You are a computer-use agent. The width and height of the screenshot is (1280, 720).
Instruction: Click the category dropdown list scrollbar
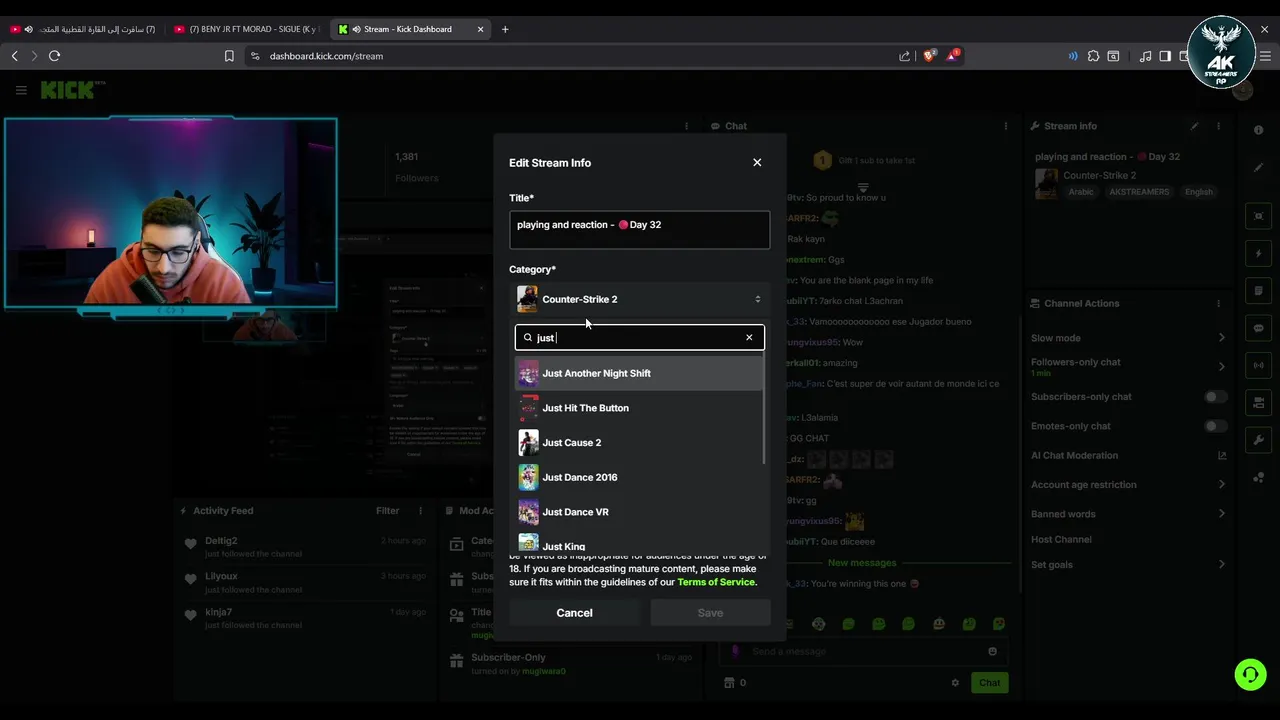click(x=765, y=410)
